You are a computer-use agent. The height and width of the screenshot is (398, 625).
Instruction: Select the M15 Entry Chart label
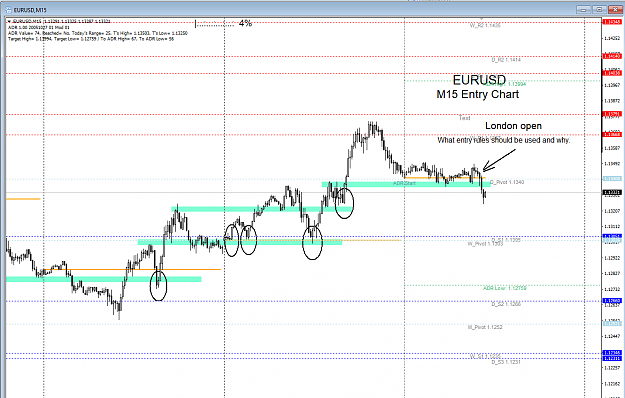pos(478,94)
